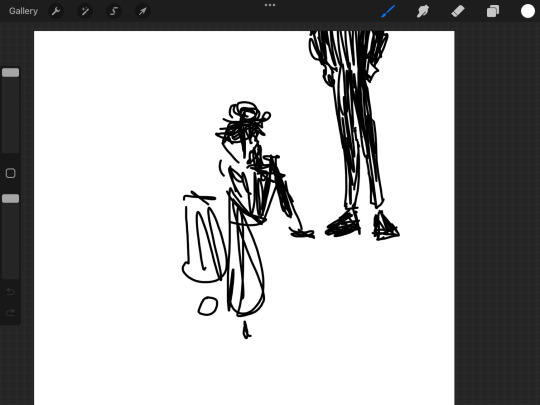Activate the Selection S-shaped tool
The image size is (540, 405).
114,11
